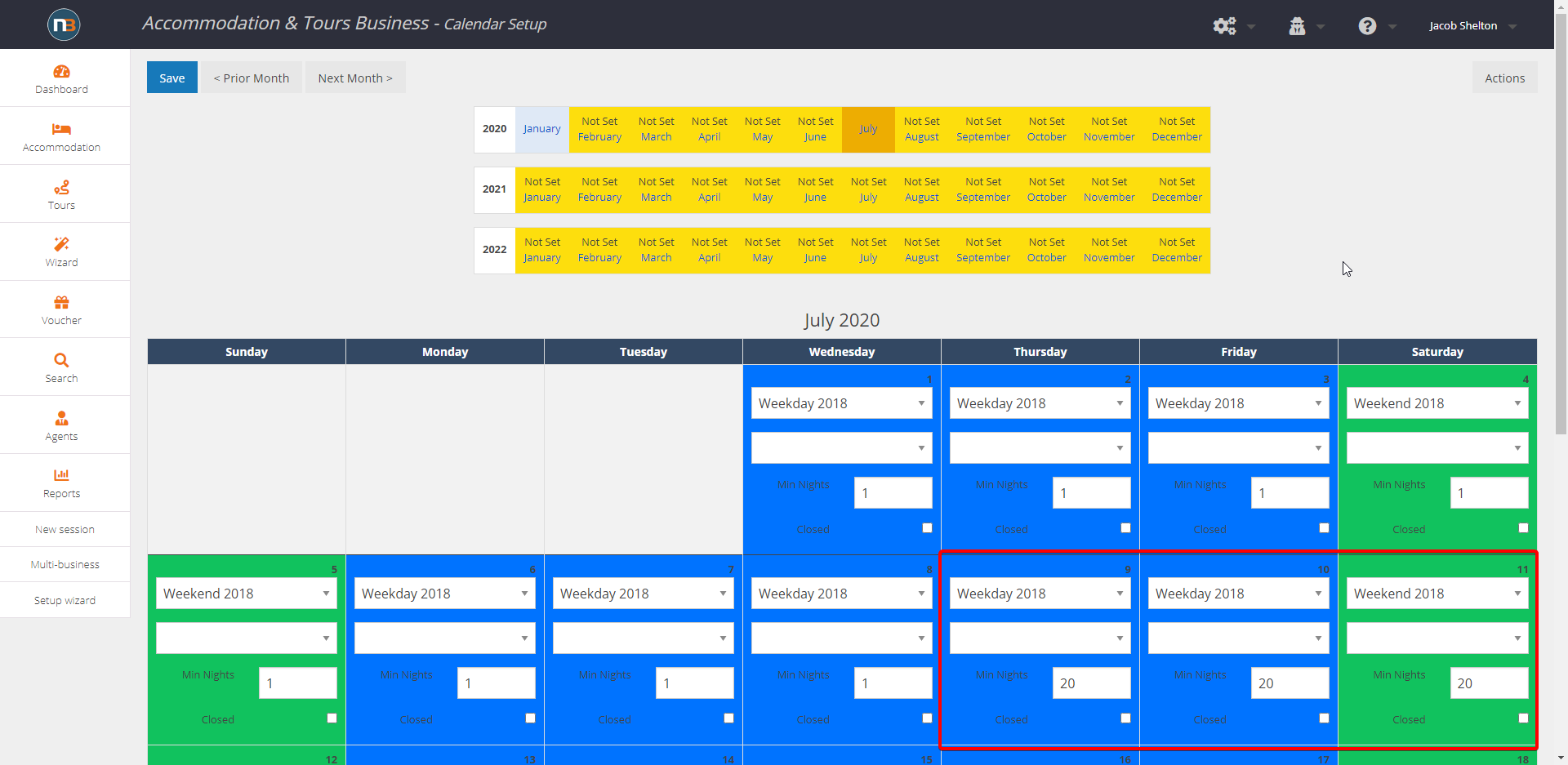Click the vertical page scrollbar
Image resolution: width=1568 pixels, height=765 pixels.
coord(1561,225)
